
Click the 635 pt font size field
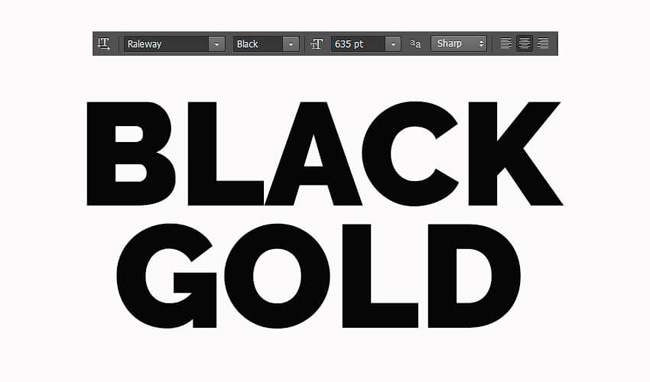[358, 44]
